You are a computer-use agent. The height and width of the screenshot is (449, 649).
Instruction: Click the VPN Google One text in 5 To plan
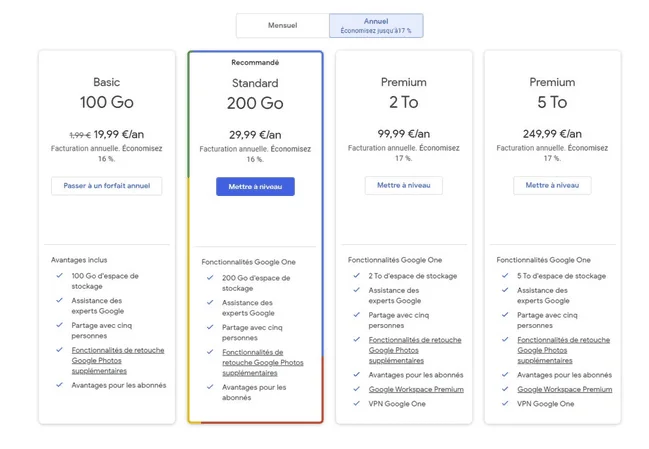click(x=546, y=403)
